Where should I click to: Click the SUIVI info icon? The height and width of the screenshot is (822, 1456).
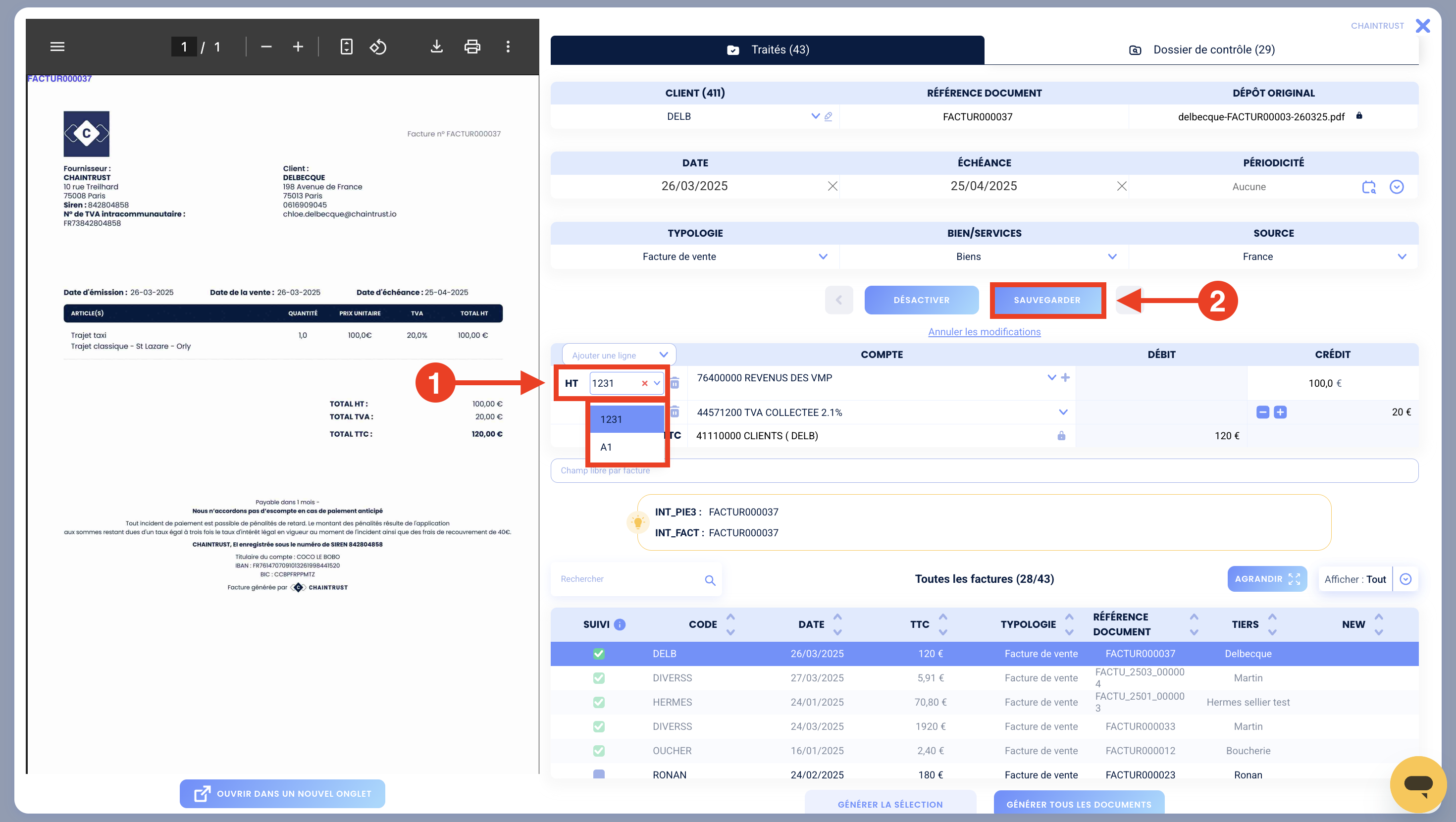tap(620, 624)
